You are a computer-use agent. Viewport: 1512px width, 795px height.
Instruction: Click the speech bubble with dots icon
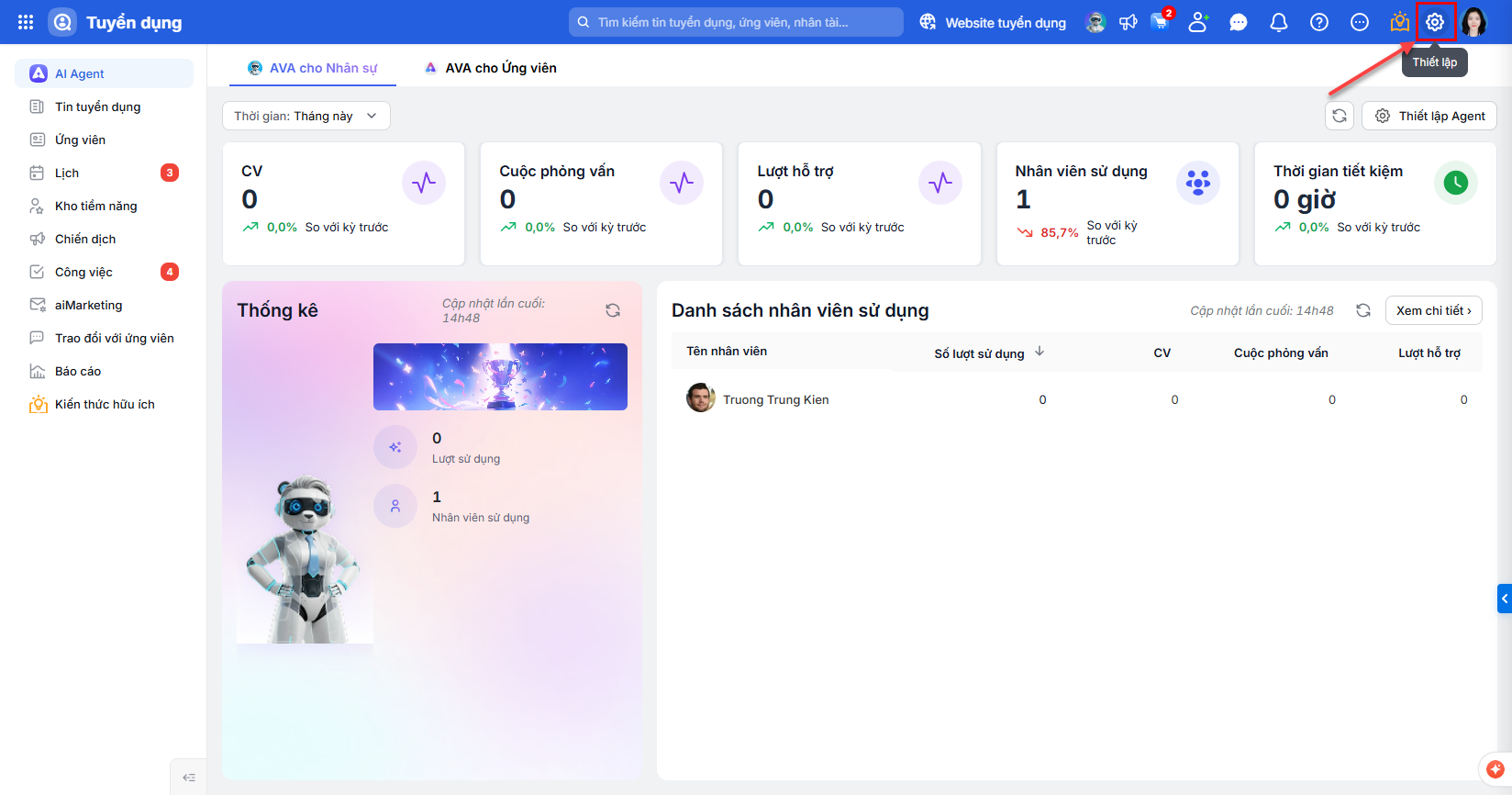click(x=1360, y=22)
